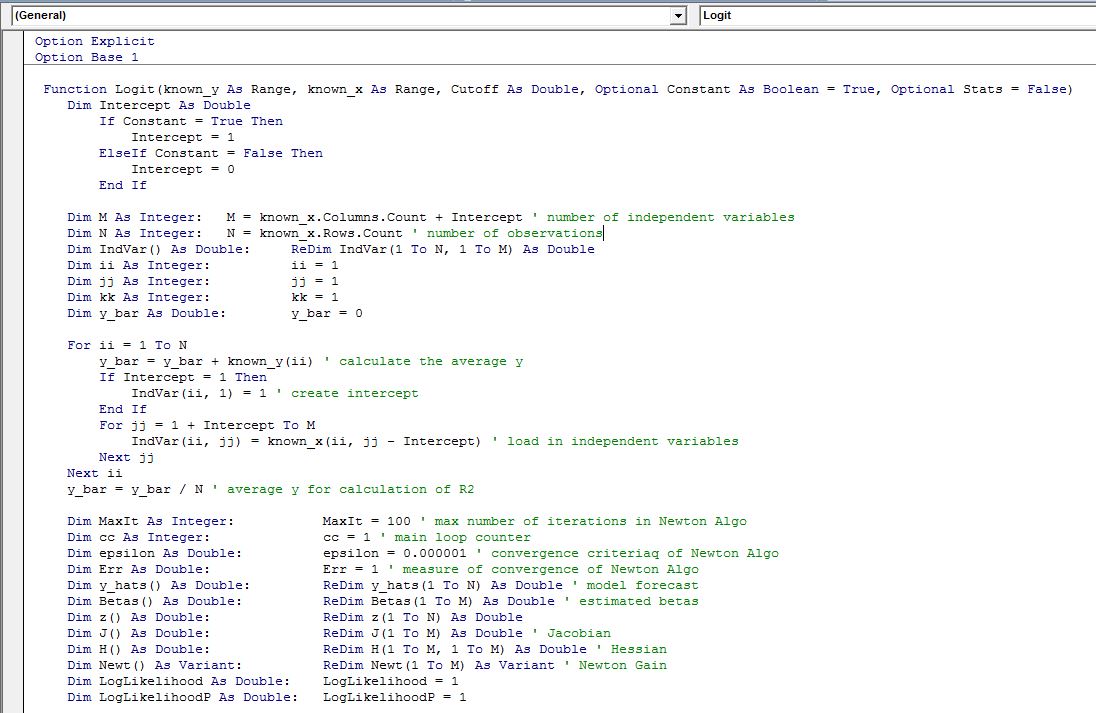Set breakpoint in margin beside Next ii line
Image resolution: width=1096 pixels, height=713 pixels.
coord(13,473)
